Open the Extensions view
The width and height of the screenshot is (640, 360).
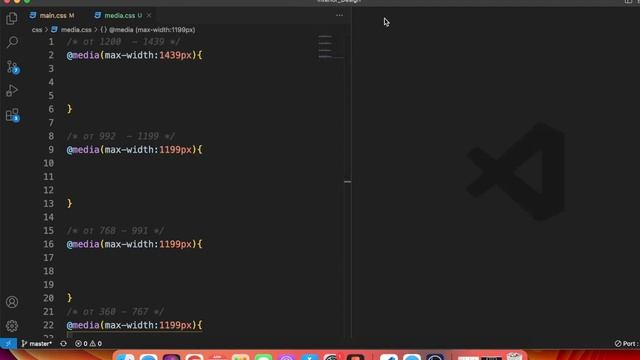point(12,115)
